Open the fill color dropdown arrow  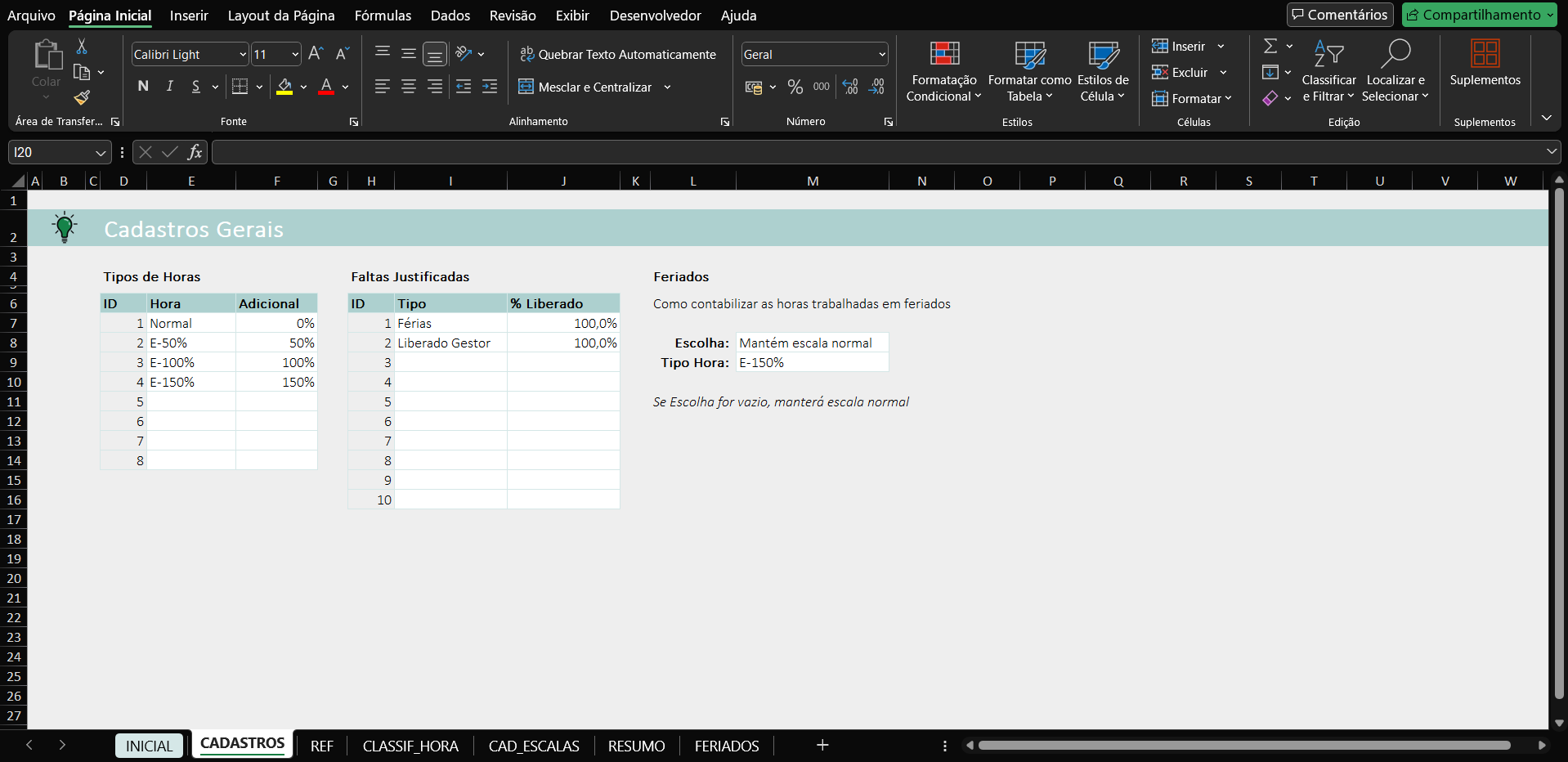[x=302, y=87]
